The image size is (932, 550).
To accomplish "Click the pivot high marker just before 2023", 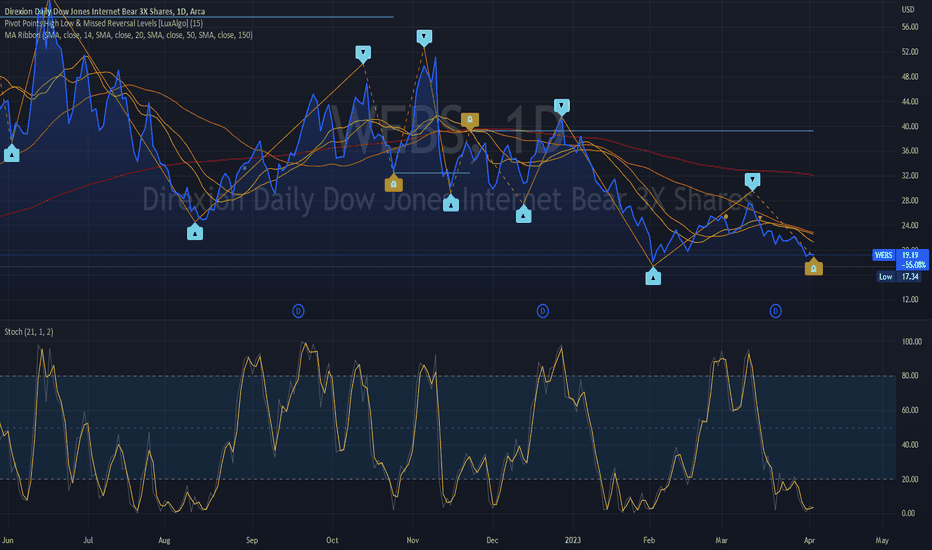I will click(561, 106).
